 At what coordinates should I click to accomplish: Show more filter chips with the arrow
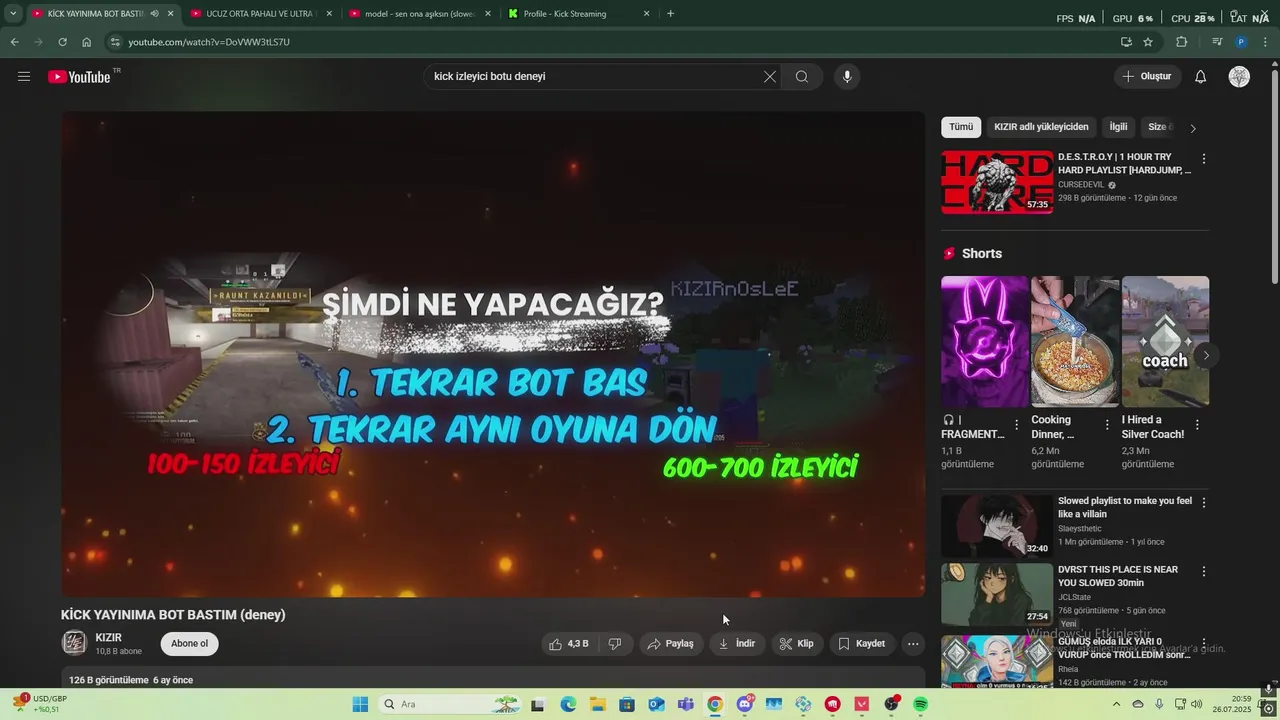1193,128
